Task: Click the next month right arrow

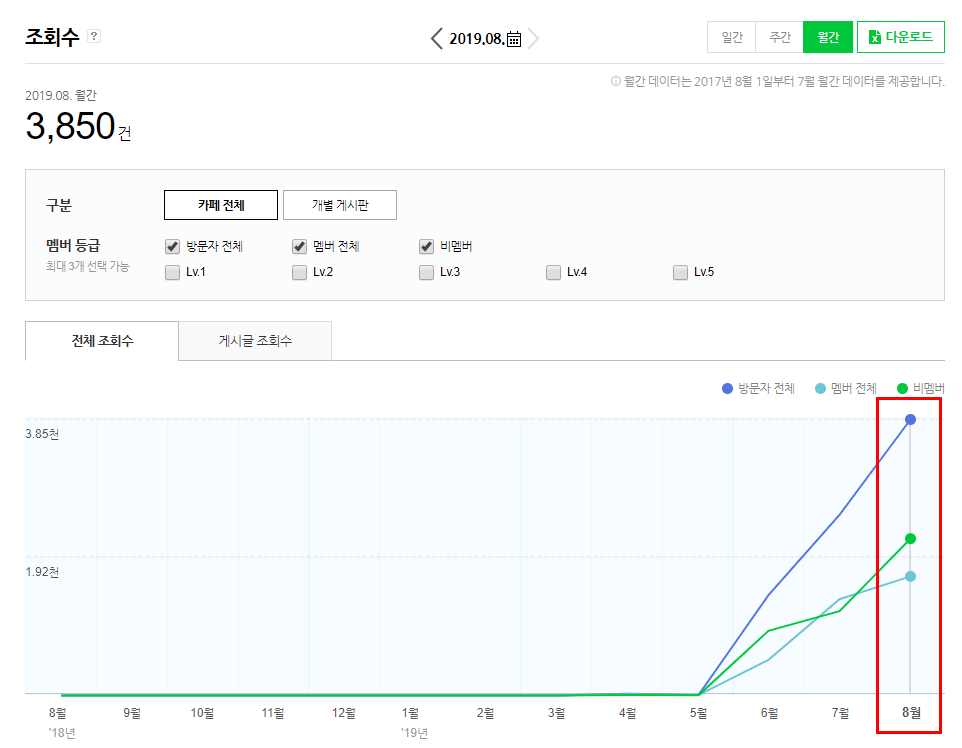Action: pyautogui.click(x=533, y=39)
